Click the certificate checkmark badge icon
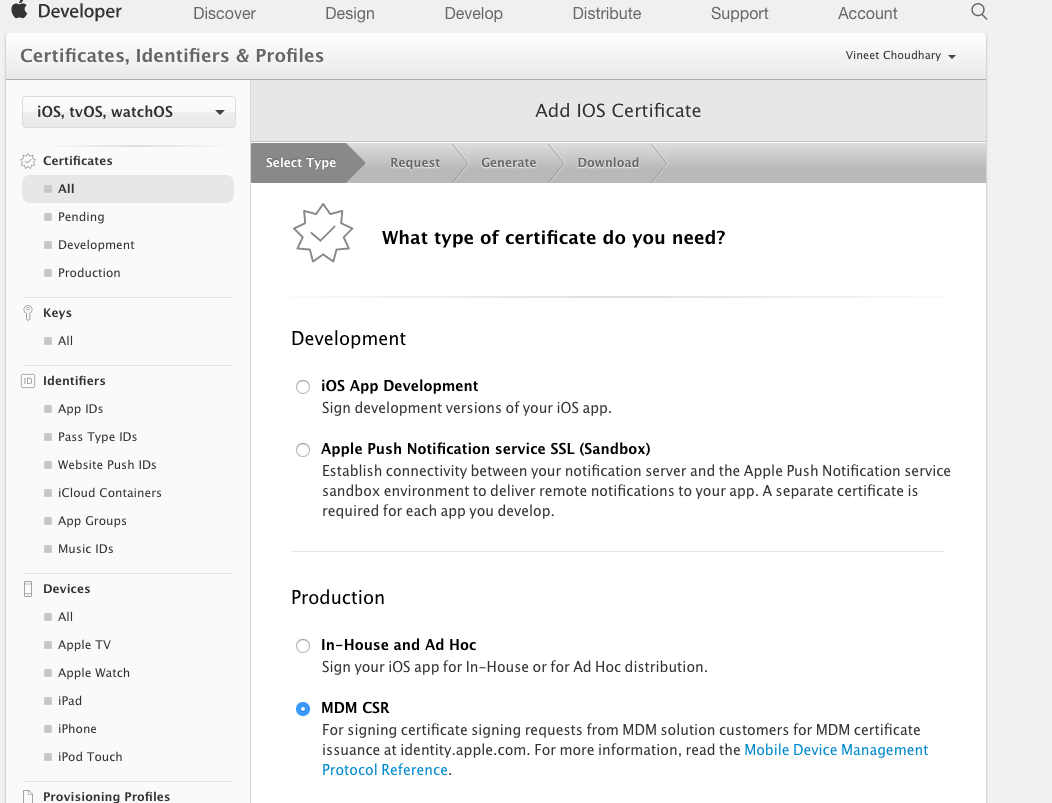The height and width of the screenshot is (803, 1052). (323, 233)
